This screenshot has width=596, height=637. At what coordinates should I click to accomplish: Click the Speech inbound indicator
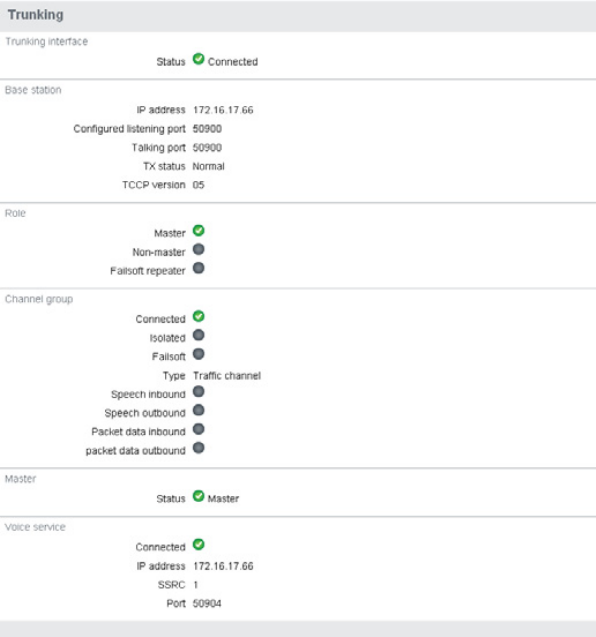click(x=198, y=392)
